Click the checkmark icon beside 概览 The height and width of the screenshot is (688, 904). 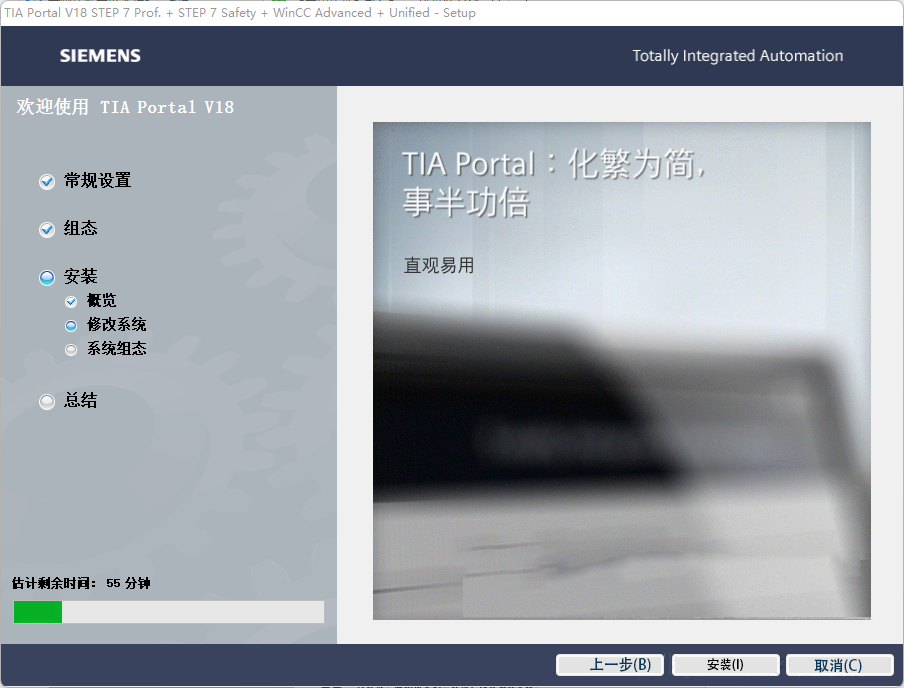click(70, 300)
